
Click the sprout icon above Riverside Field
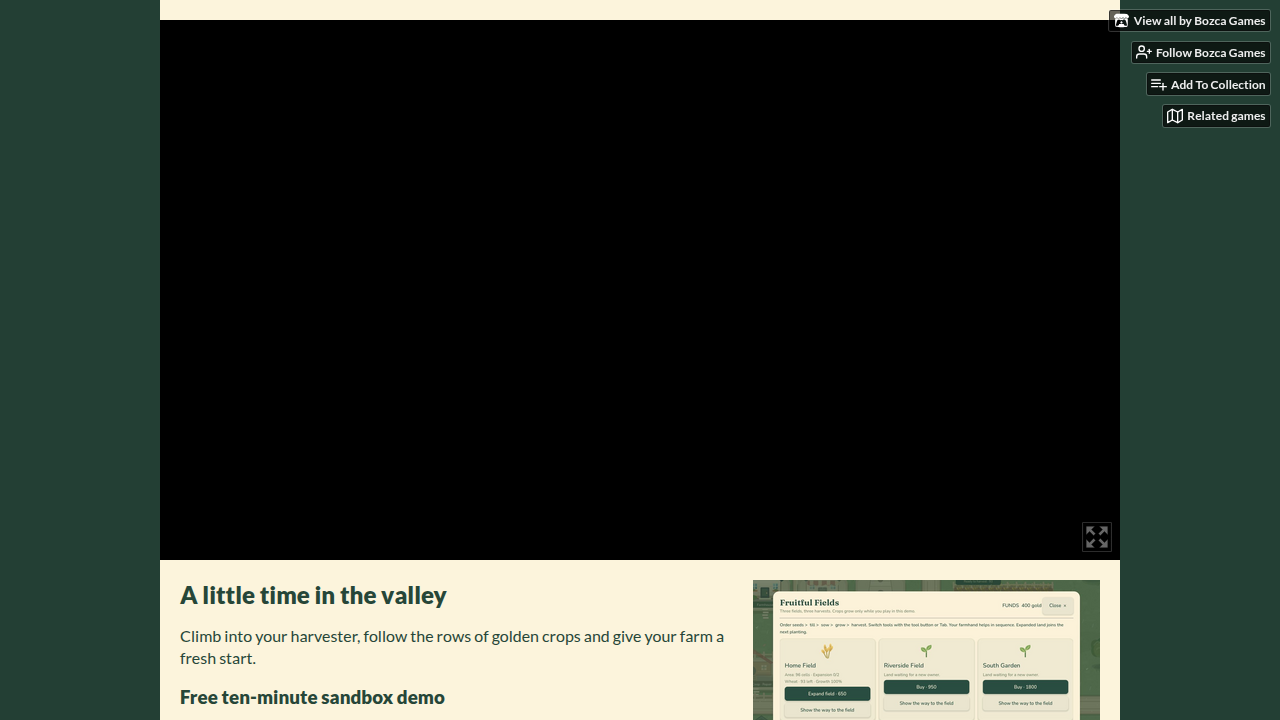pos(926,651)
